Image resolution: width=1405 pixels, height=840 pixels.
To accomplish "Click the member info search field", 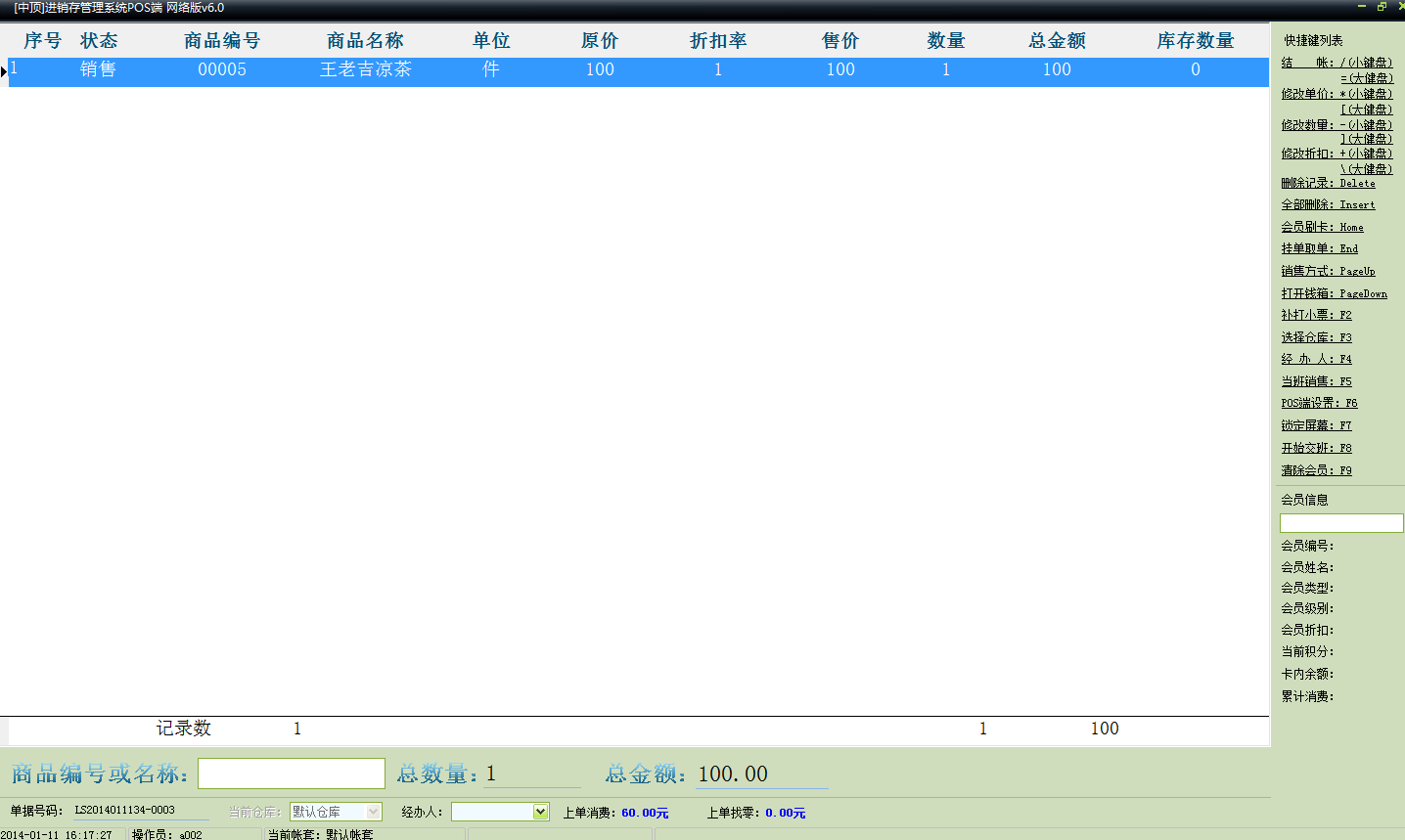I will 1341,523.
